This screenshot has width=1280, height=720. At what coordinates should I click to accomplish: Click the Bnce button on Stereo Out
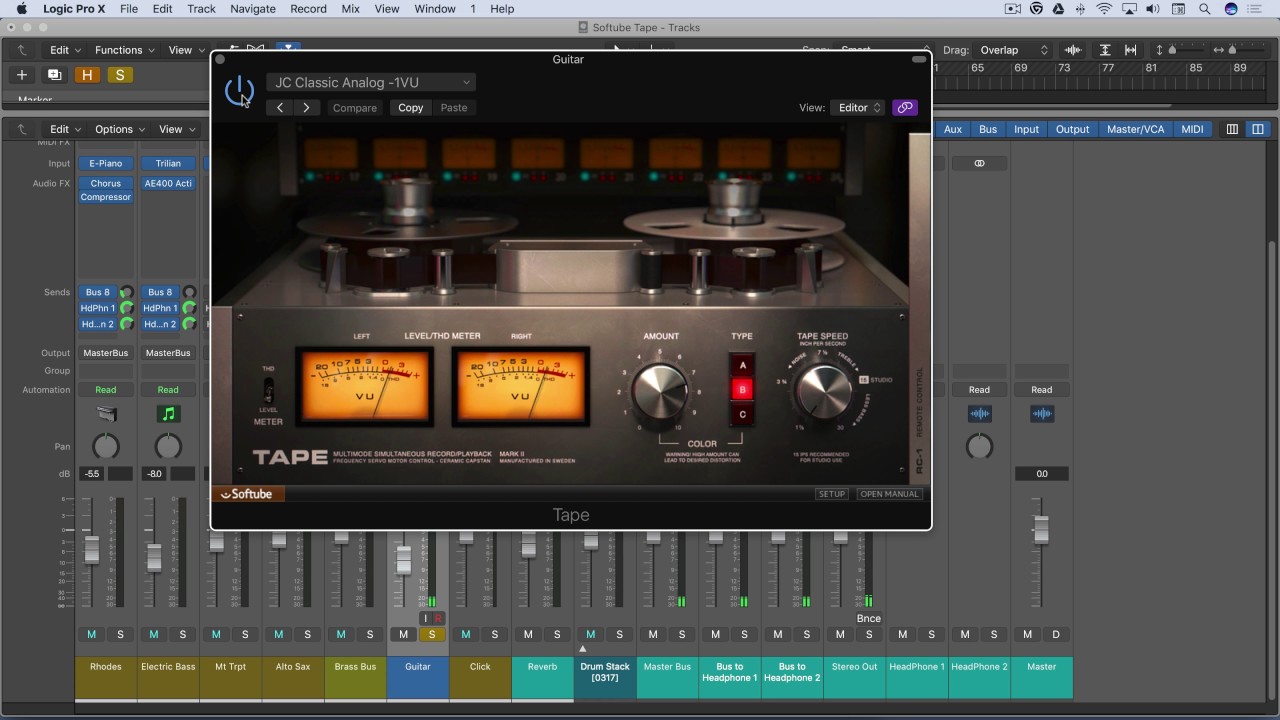pyautogui.click(x=868, y=618)
